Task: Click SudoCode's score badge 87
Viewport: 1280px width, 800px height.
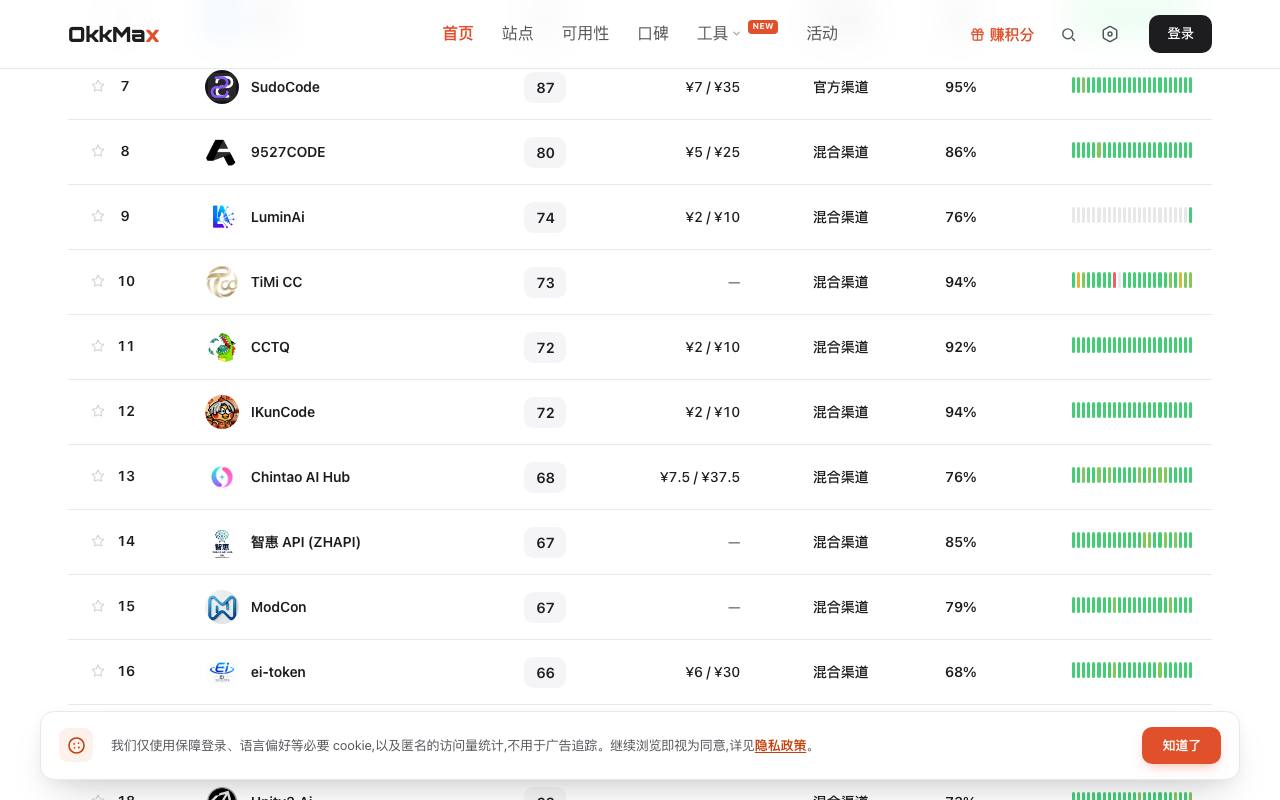Action: pos(545,88)
